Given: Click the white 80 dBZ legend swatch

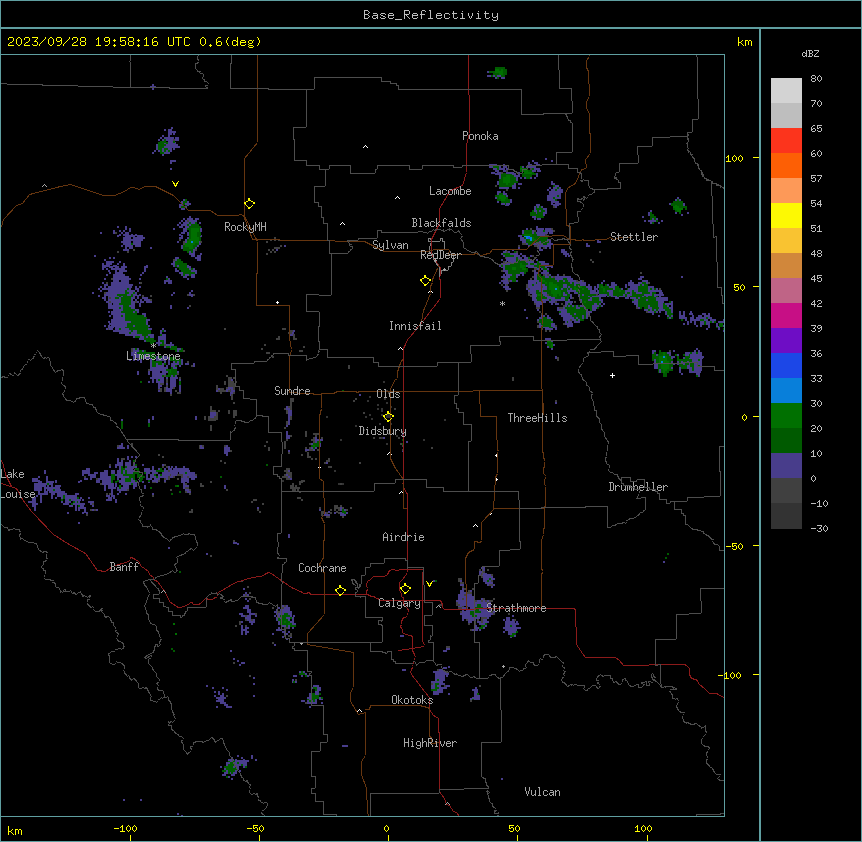Looking at the screenshot, I should coord(786,91).
